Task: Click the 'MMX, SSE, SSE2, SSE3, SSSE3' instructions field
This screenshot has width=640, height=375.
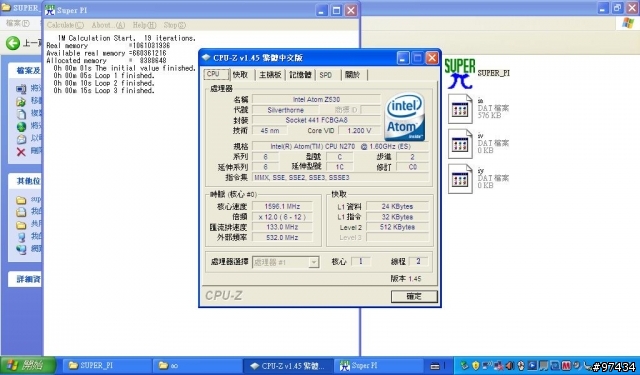Action: coord(340,178)
